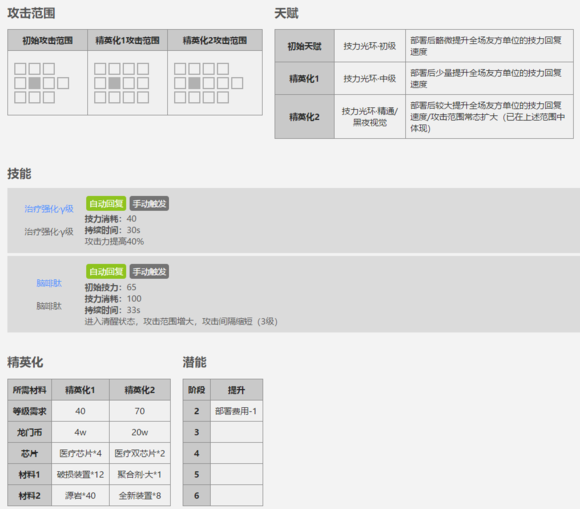Click the 精英化2 column header in materials table
Screen dimensions: 580x509
[x=140, y=390]
